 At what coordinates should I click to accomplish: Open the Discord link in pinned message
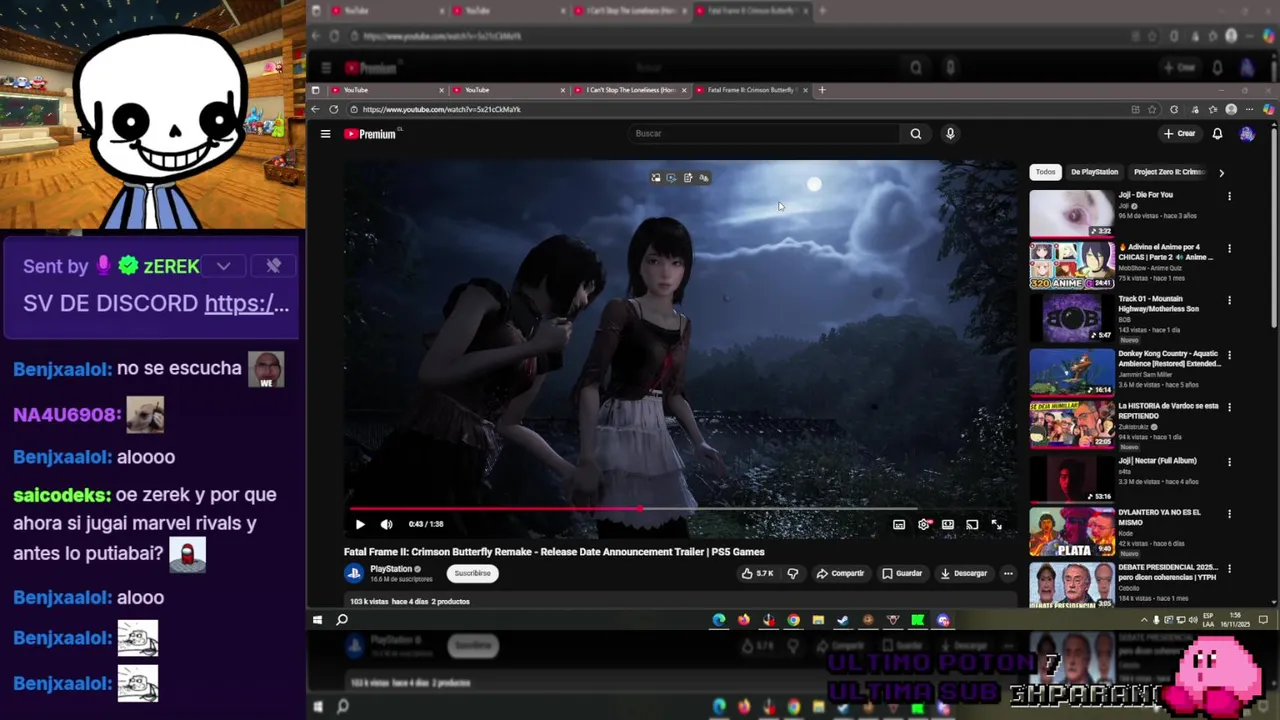246,304
